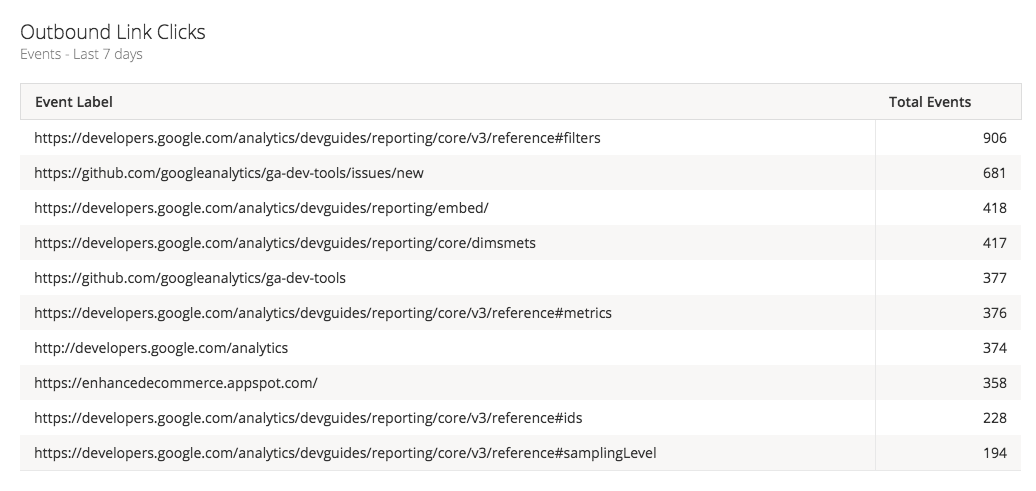Click the enhancedecommerce.appspot.com URL label
The image size is (1036, 491).
coord(175,383)
